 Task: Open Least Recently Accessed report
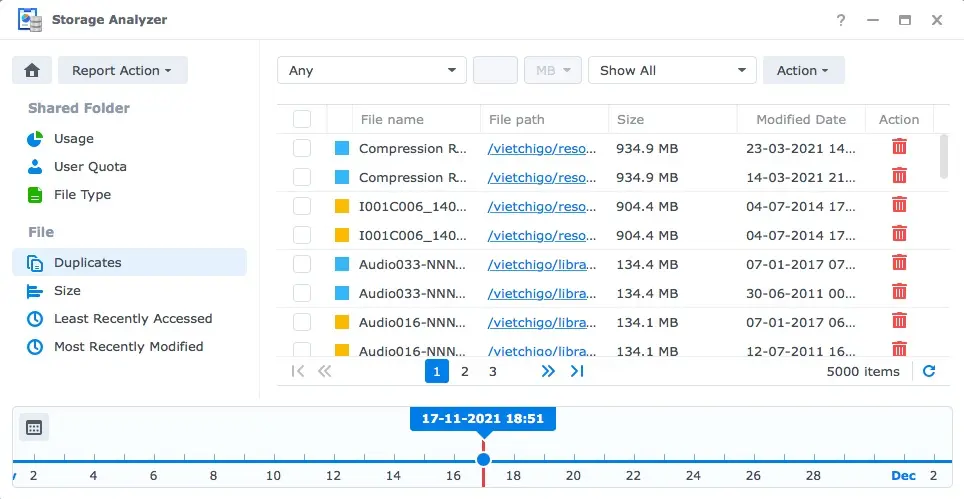click(x=132, y=319)
